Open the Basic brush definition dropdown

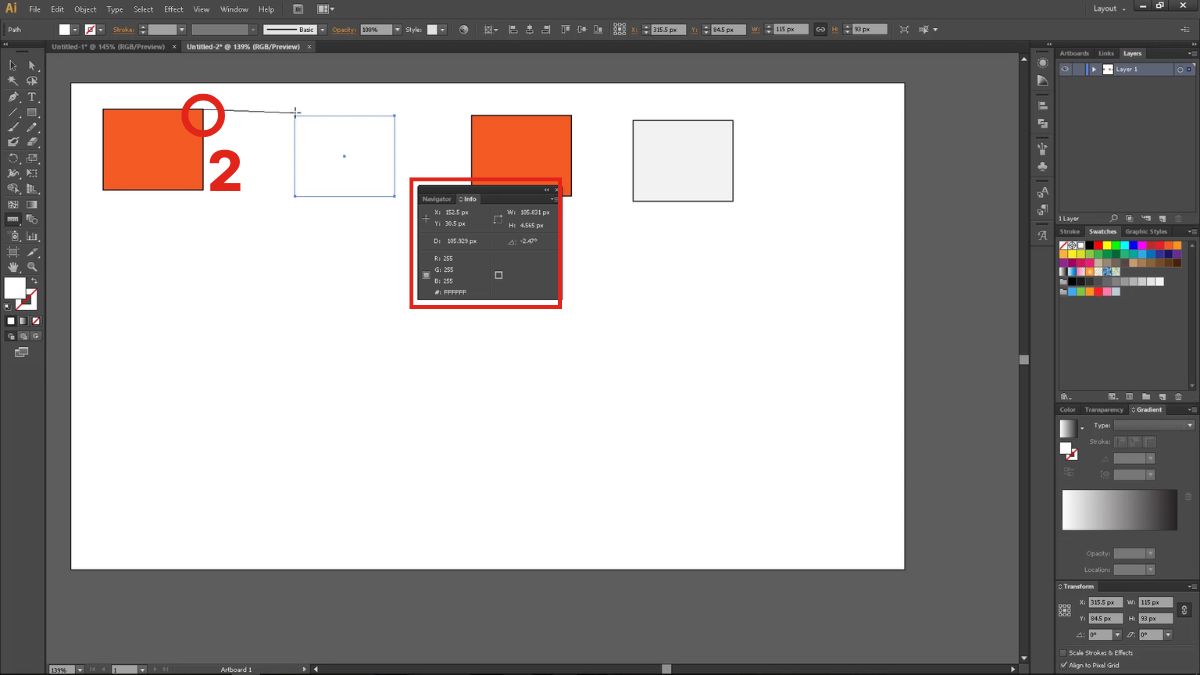coord(322,30)
